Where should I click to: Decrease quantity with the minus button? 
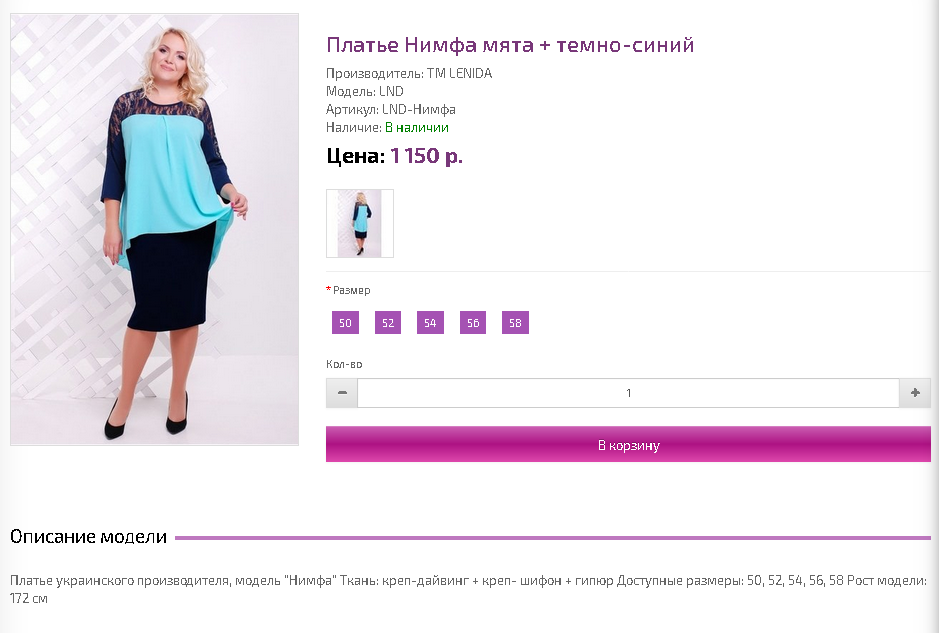pos(342,393)
